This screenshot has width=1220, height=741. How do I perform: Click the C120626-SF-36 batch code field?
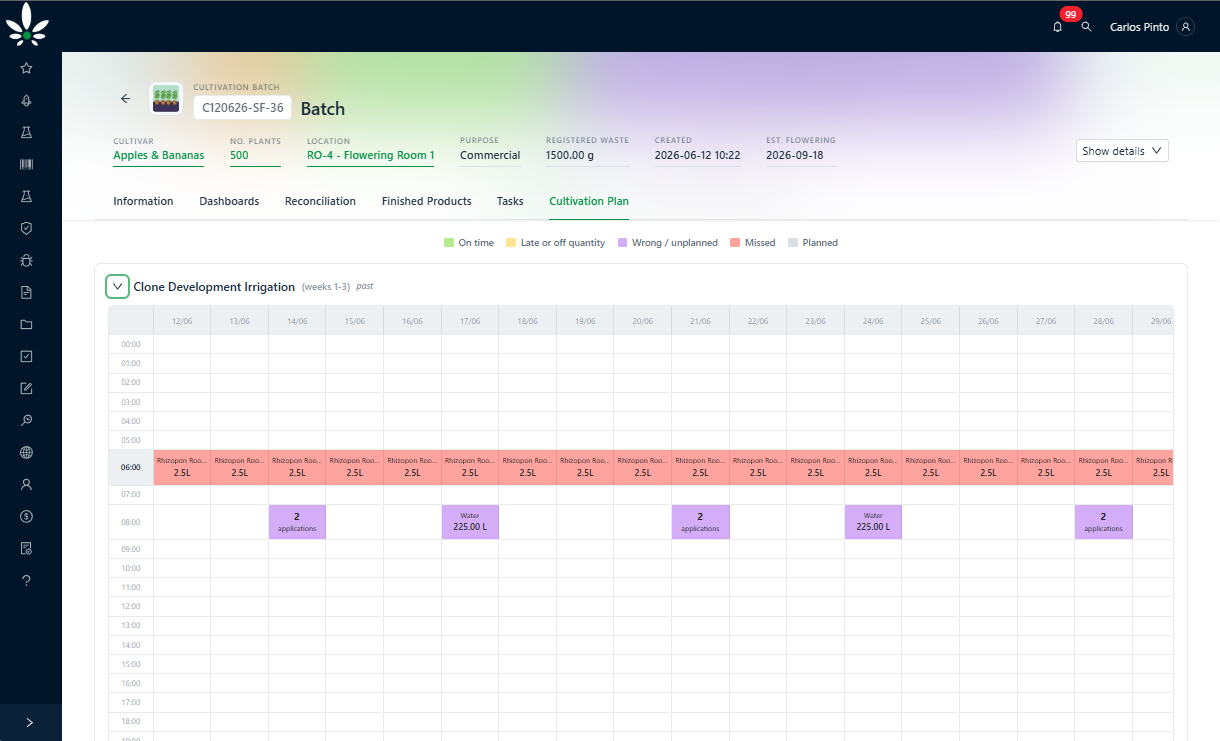click(243, 108)
